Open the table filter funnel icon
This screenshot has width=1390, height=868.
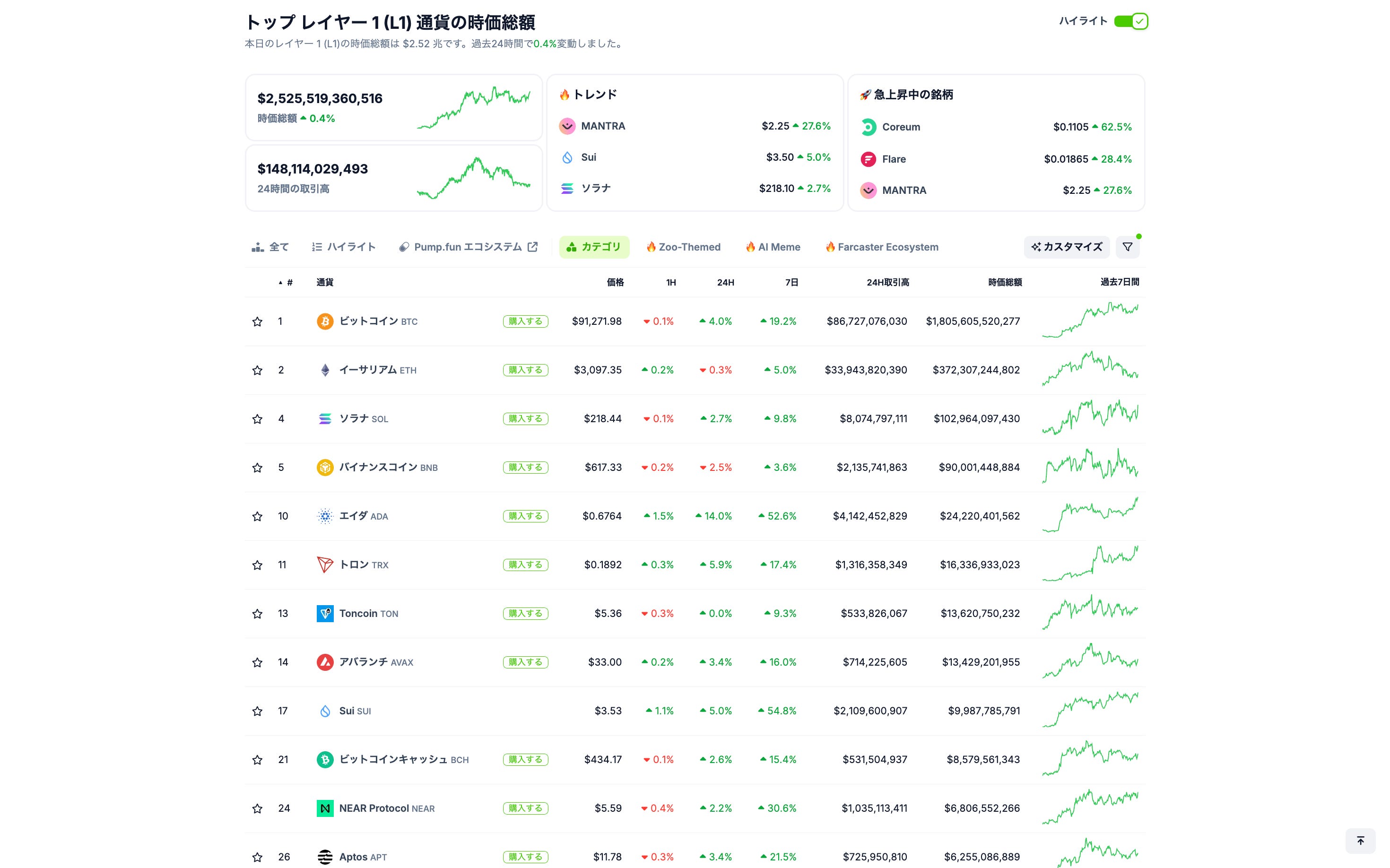(x=1128, y=247)
